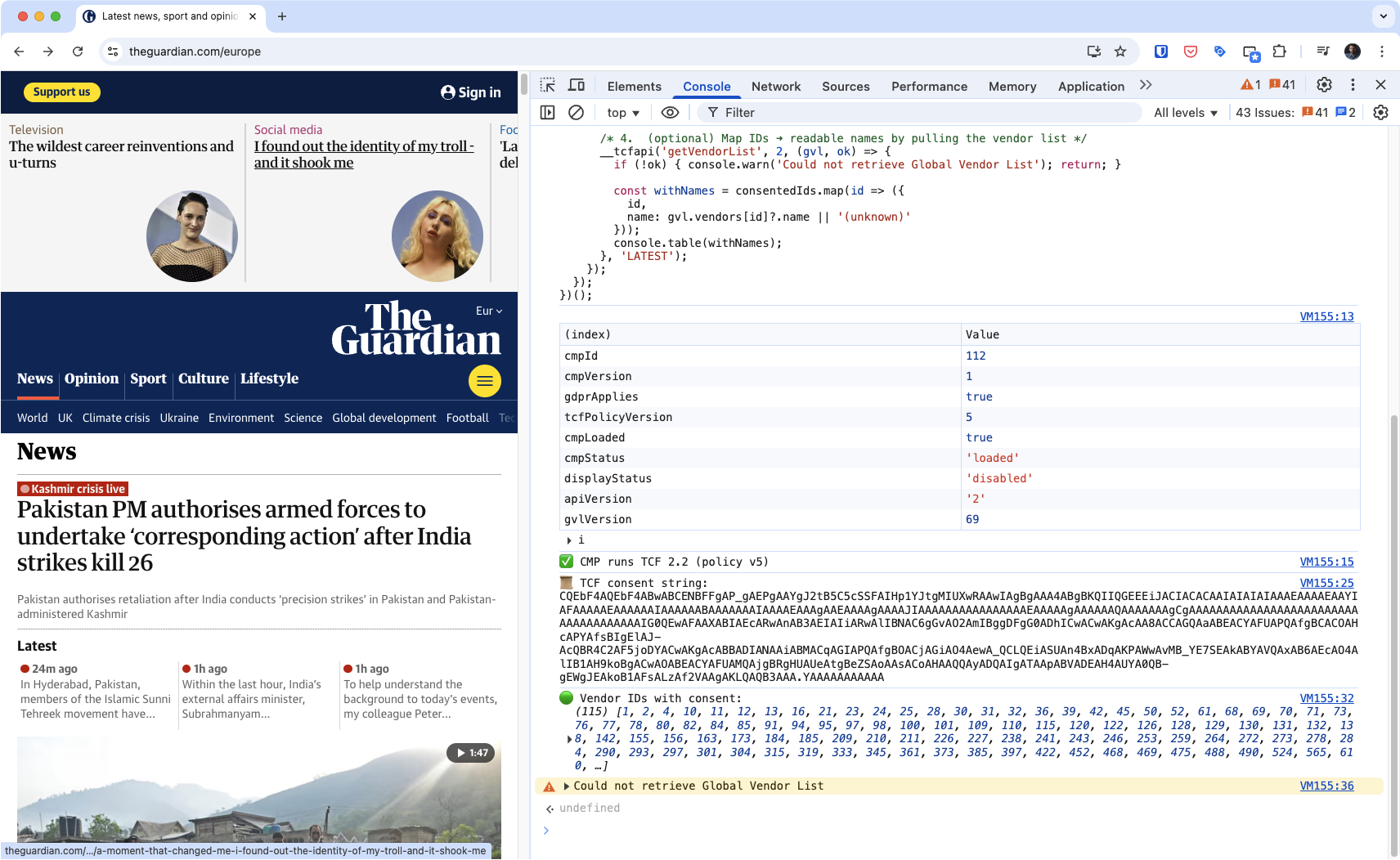The width and height of the screenshot is (1400, 860).
Task: Open DevTools settings gear
Action: click(x=1324, y=85)
